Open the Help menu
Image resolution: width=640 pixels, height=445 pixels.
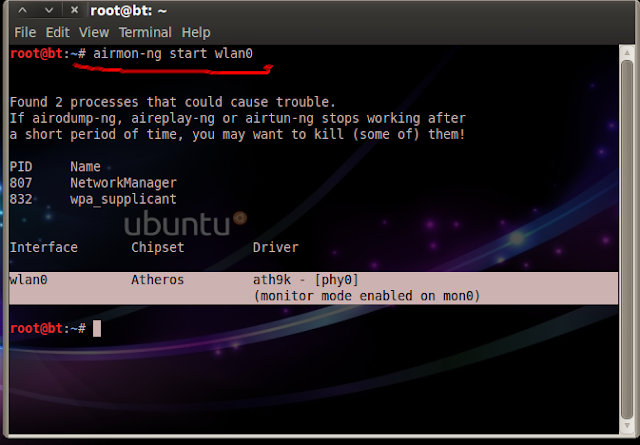[196, 32]
